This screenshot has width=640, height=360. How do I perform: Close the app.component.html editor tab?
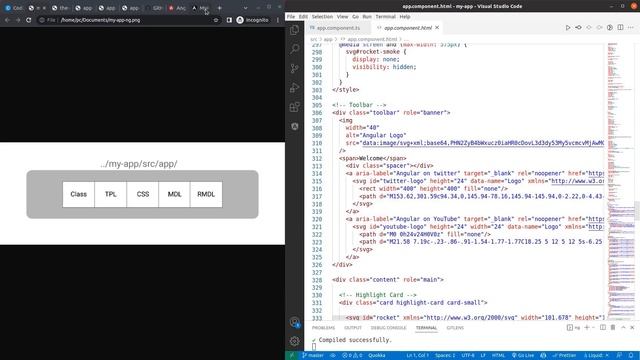pos(437,27)
